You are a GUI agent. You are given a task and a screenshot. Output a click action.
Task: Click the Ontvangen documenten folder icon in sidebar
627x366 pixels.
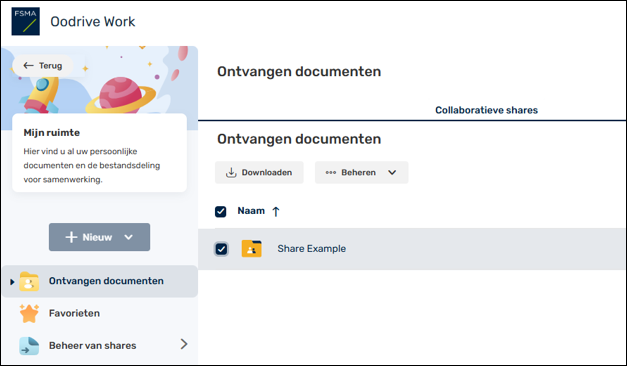tap(29, 281)
